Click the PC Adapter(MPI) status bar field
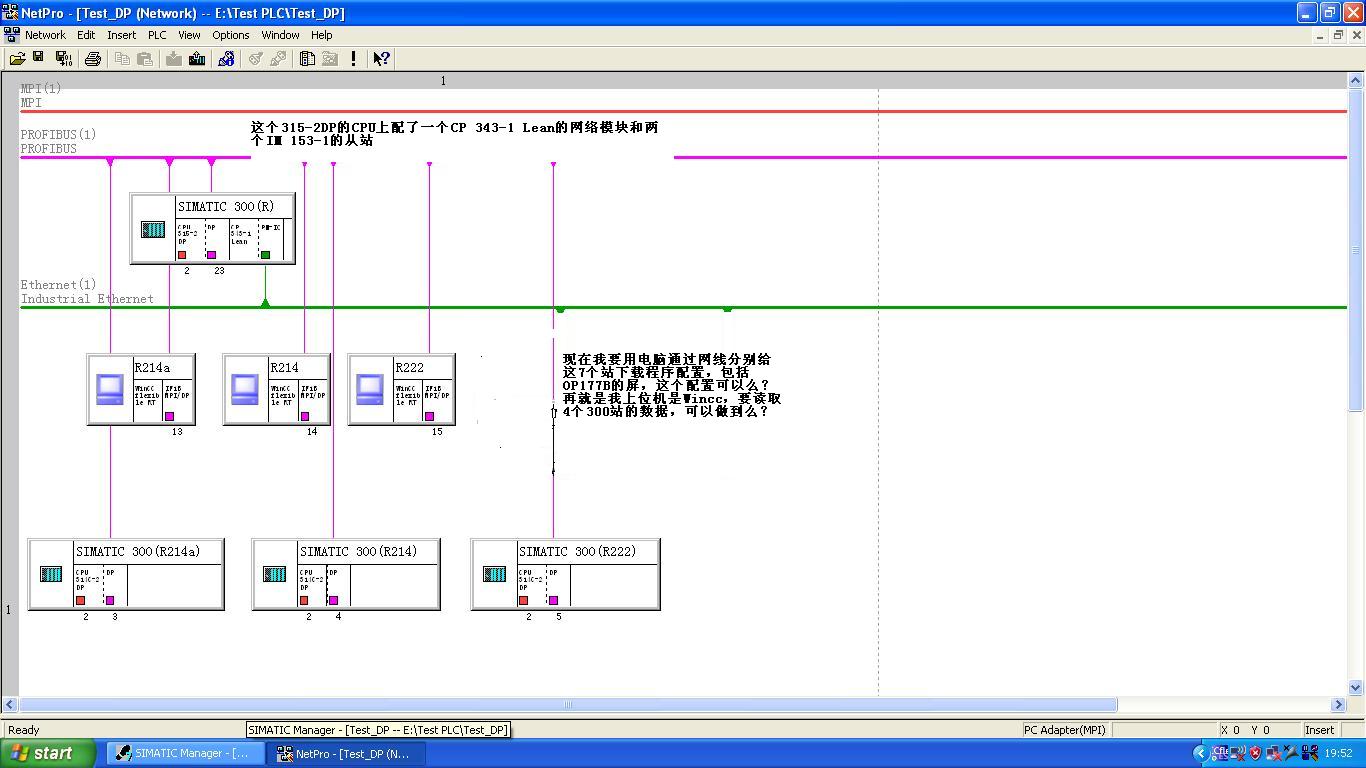1366x768 pixels. tap(1064, 730)
